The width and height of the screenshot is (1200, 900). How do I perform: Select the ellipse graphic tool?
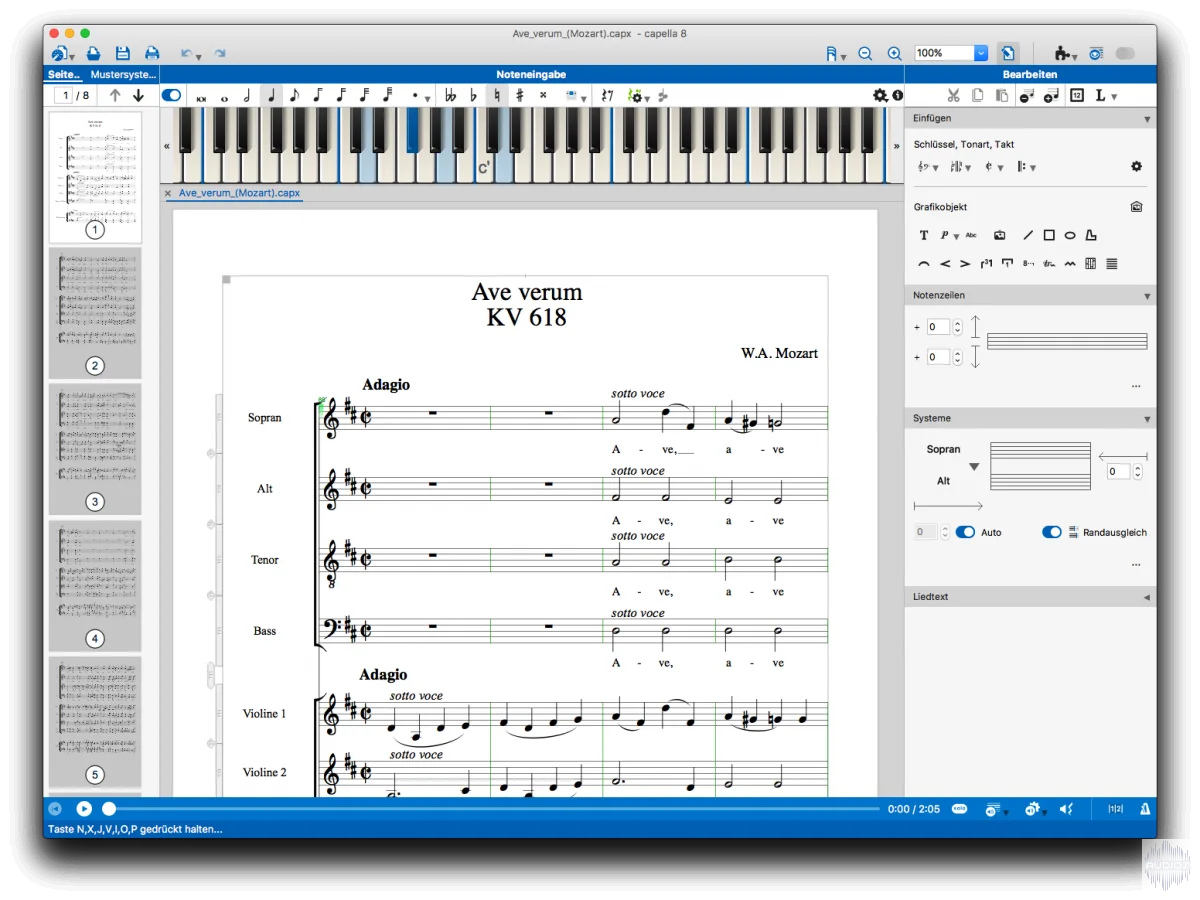click(x=1070, y=236)
